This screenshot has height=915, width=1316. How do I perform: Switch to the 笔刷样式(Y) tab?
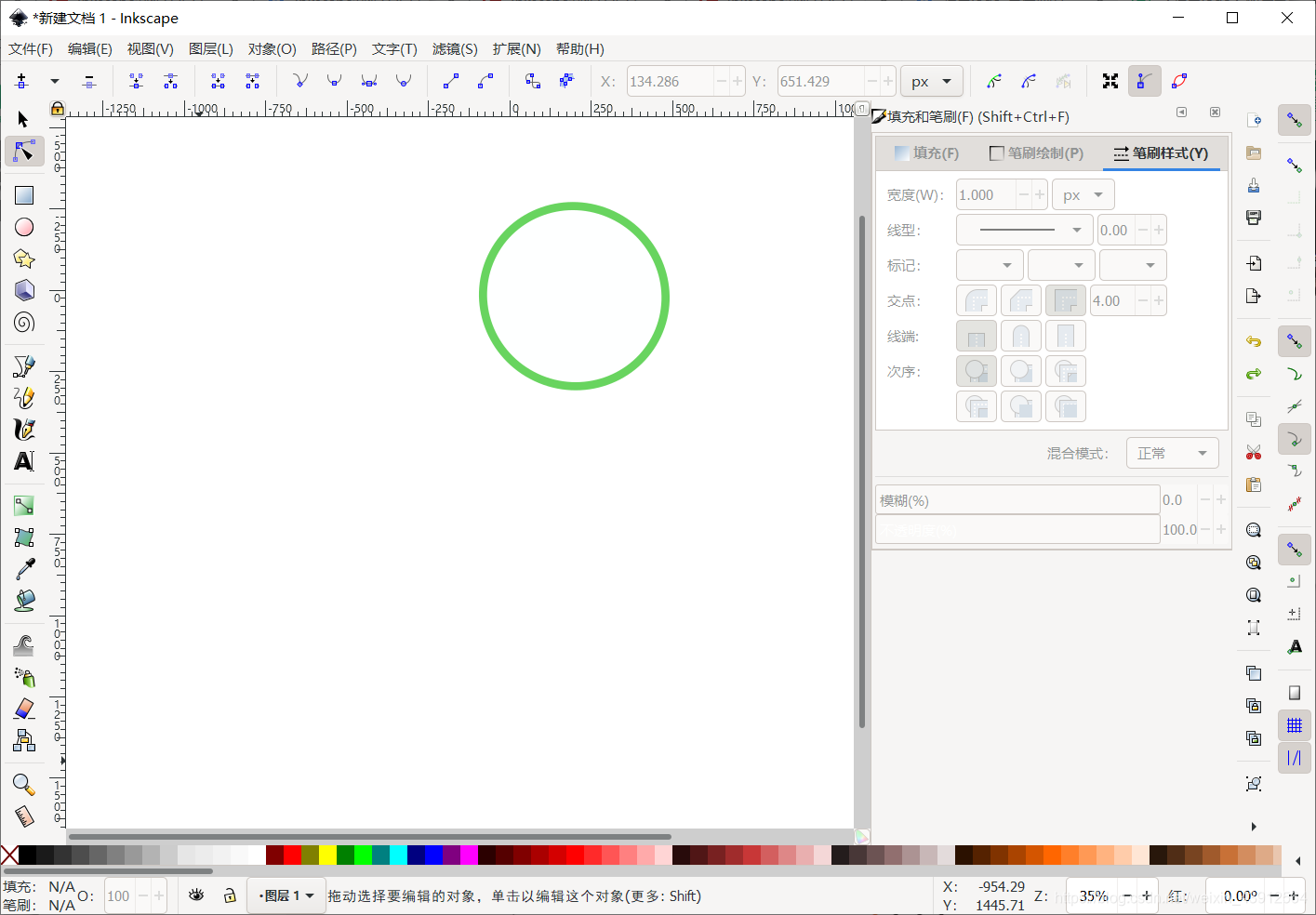(x=1161, y=153)
